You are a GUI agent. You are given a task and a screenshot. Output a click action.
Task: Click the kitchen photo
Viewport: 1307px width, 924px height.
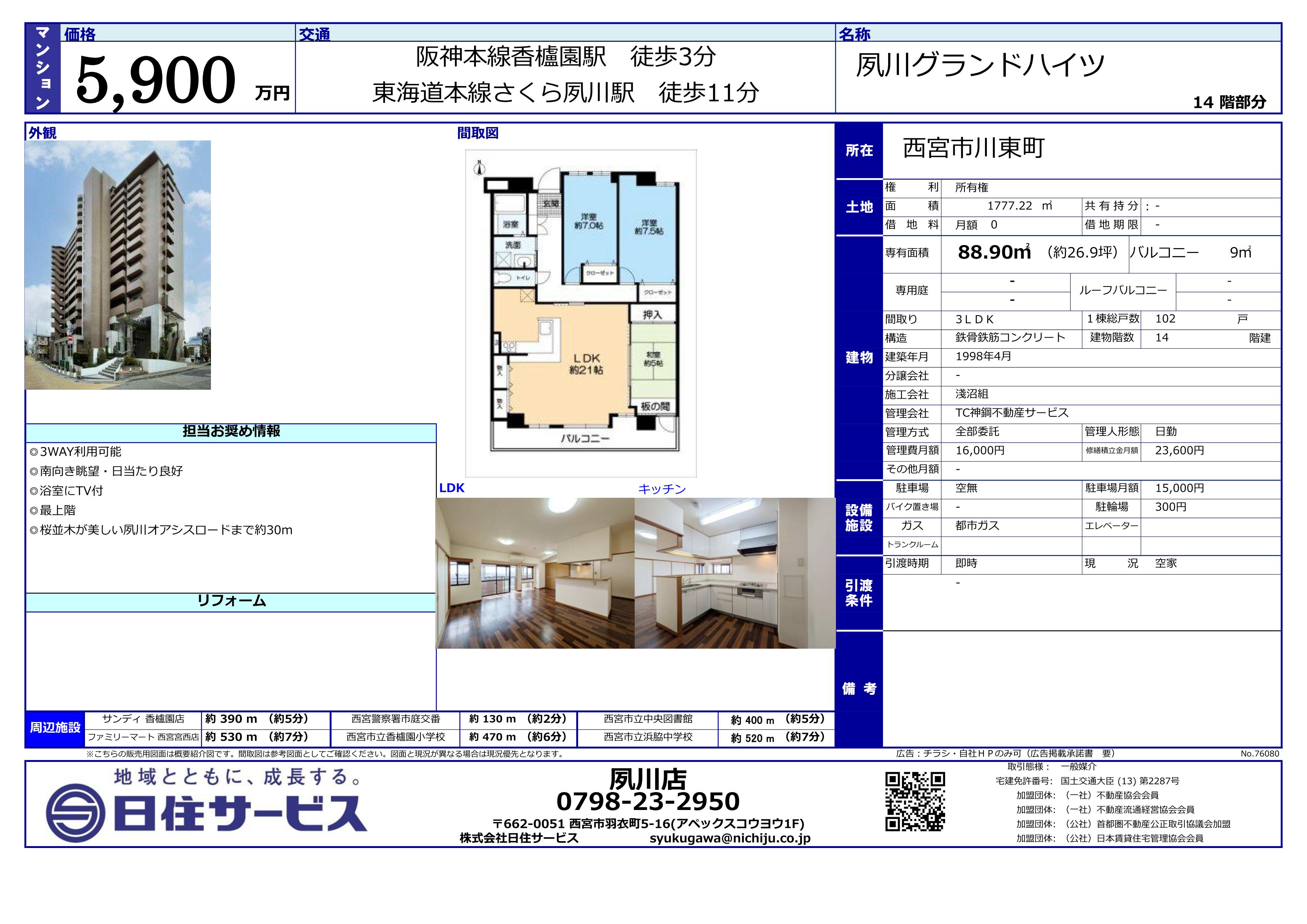click(x=734, y=573)
